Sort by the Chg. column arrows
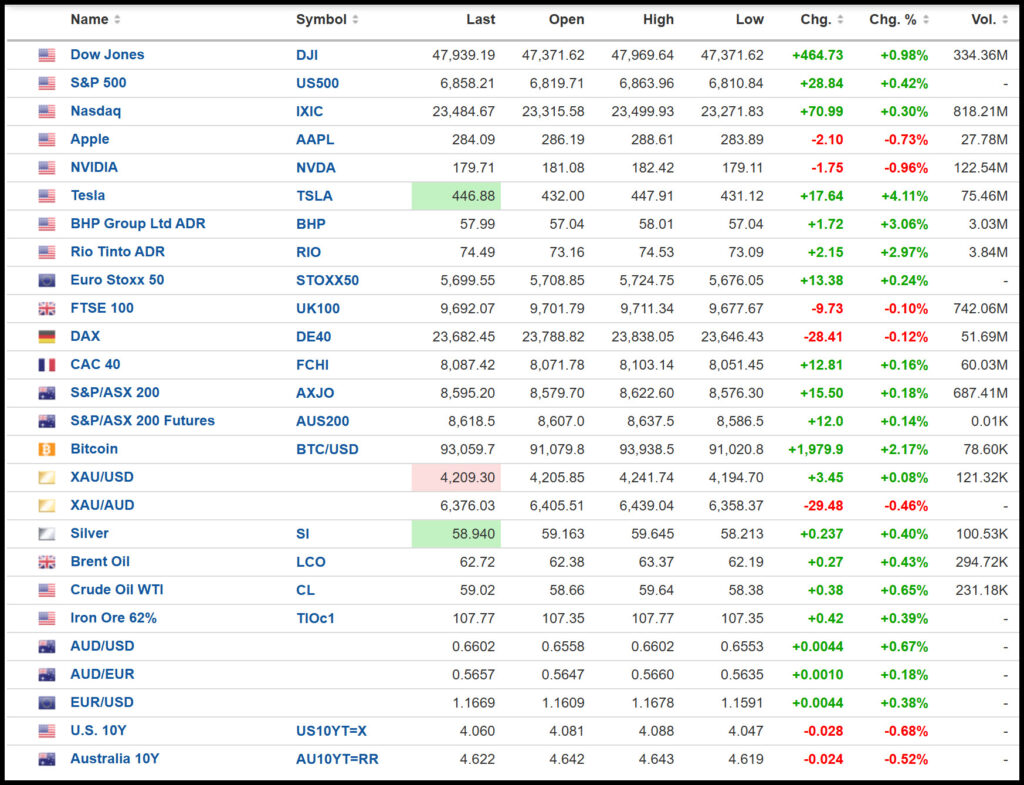 (x=838, y=20)
